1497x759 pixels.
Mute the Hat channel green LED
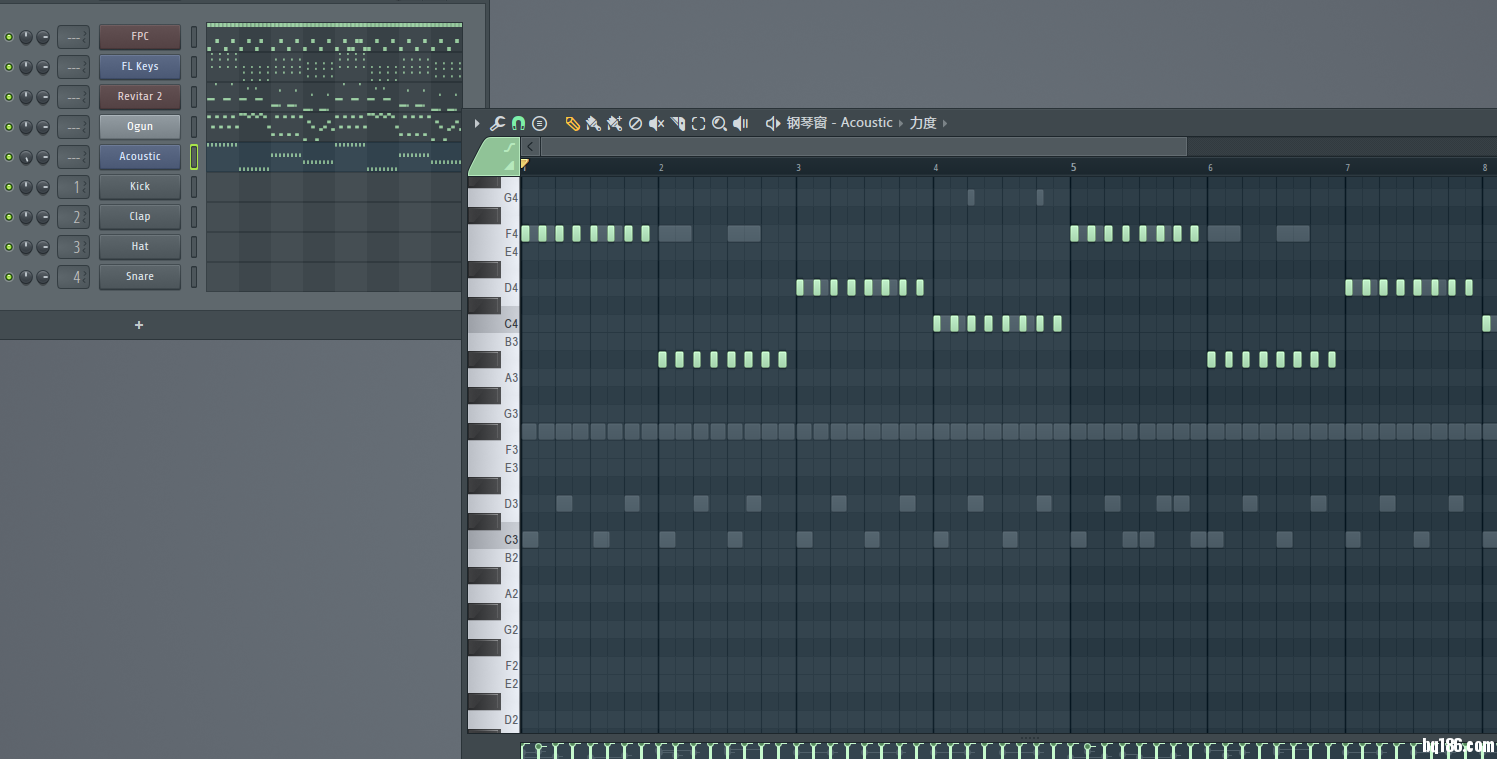pyautogui.click(x=9, y=247)
